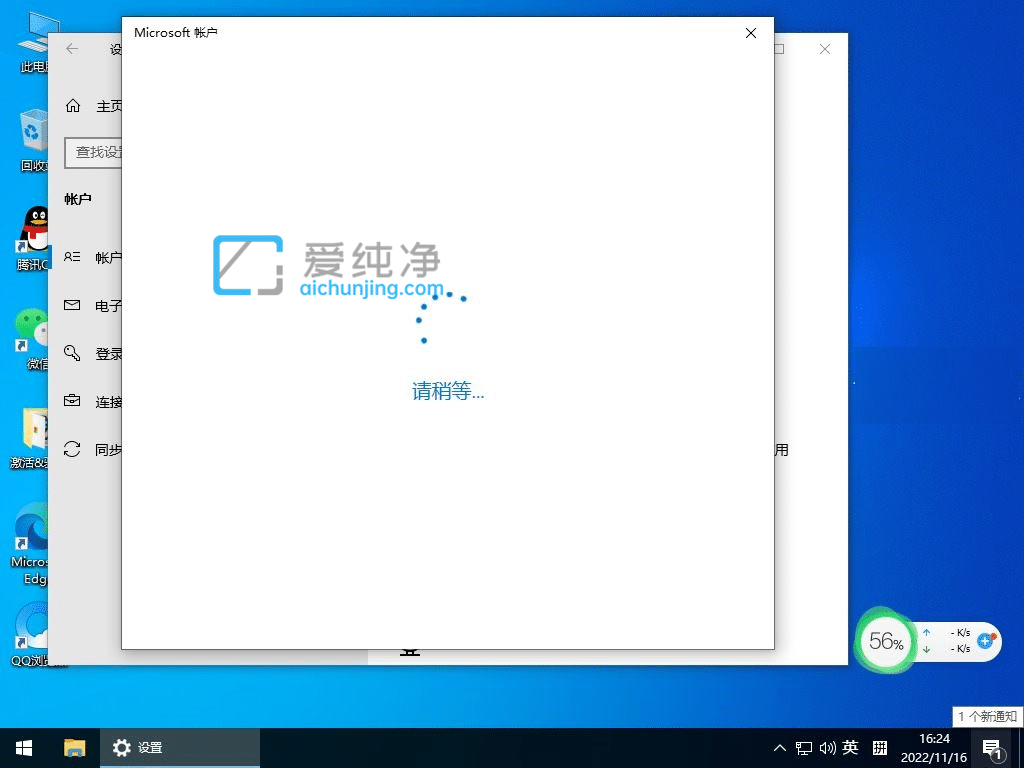1024x768 pixels.
Task: Close the Microsoft 帐户 dialog
Action: coord(751,33)
